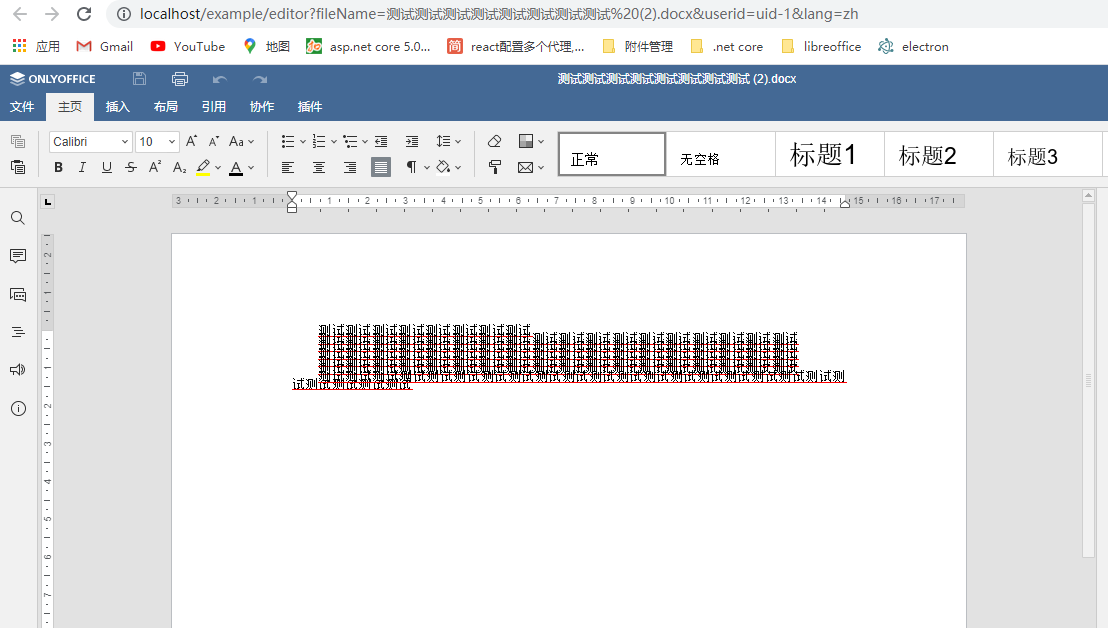Open the YouTube bookmark

point(188,47)
